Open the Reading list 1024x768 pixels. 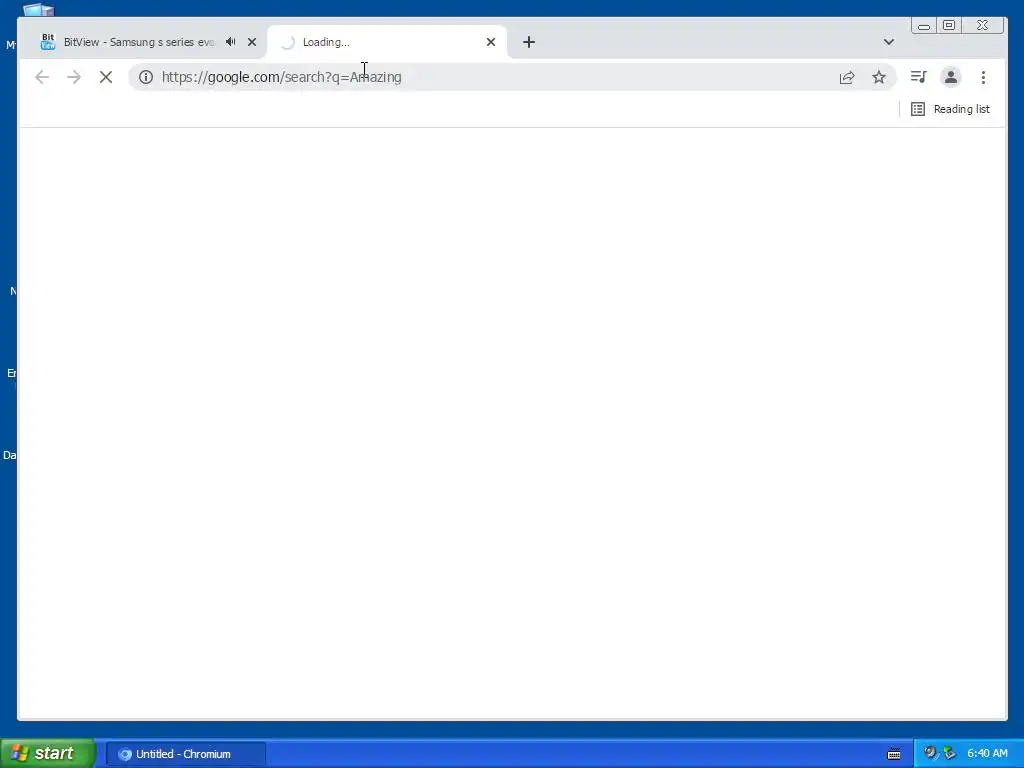click(x=950, y=109)
